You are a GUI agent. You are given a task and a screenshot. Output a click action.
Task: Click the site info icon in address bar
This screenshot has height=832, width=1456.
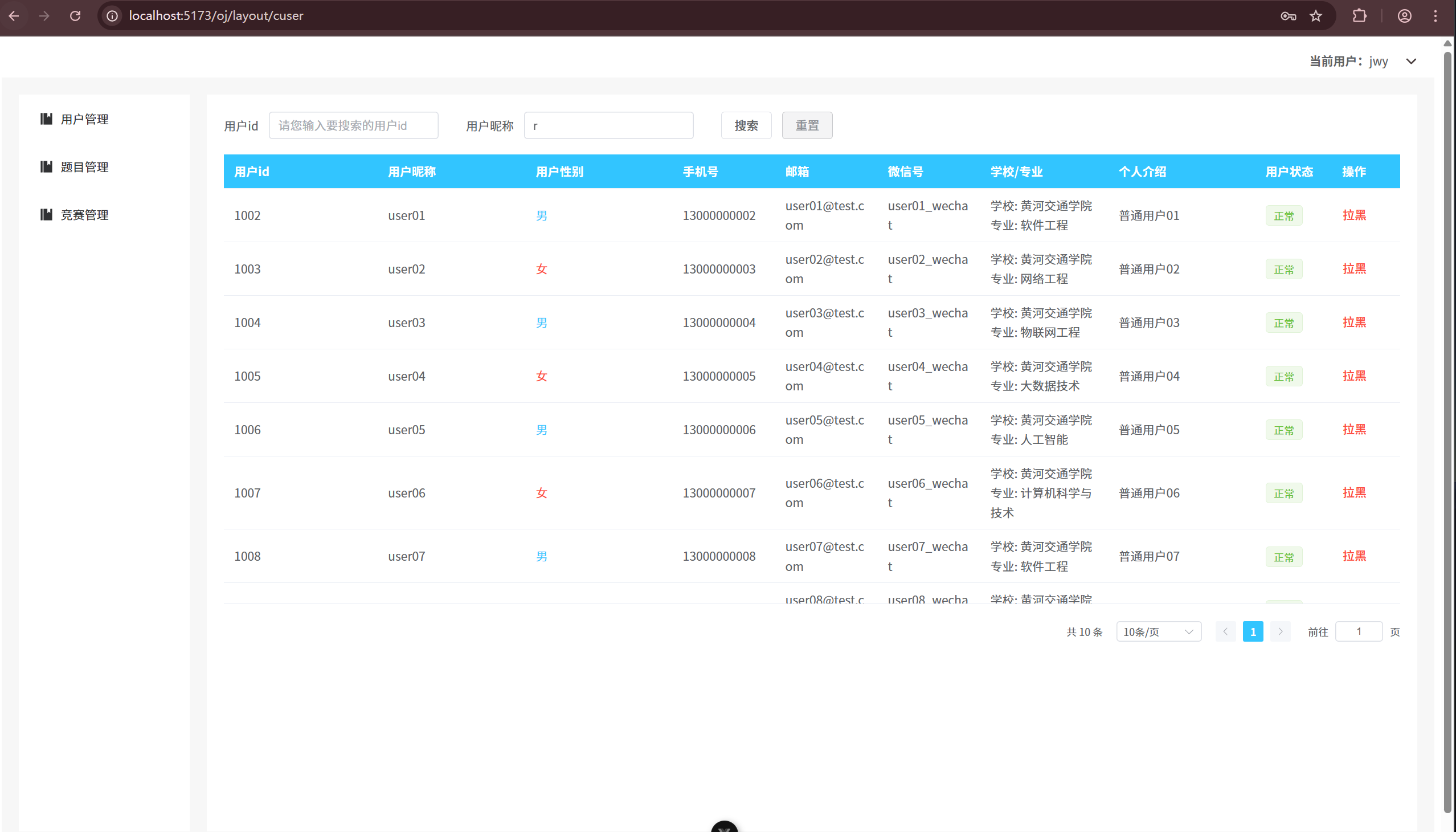click(x=113, y=15)
